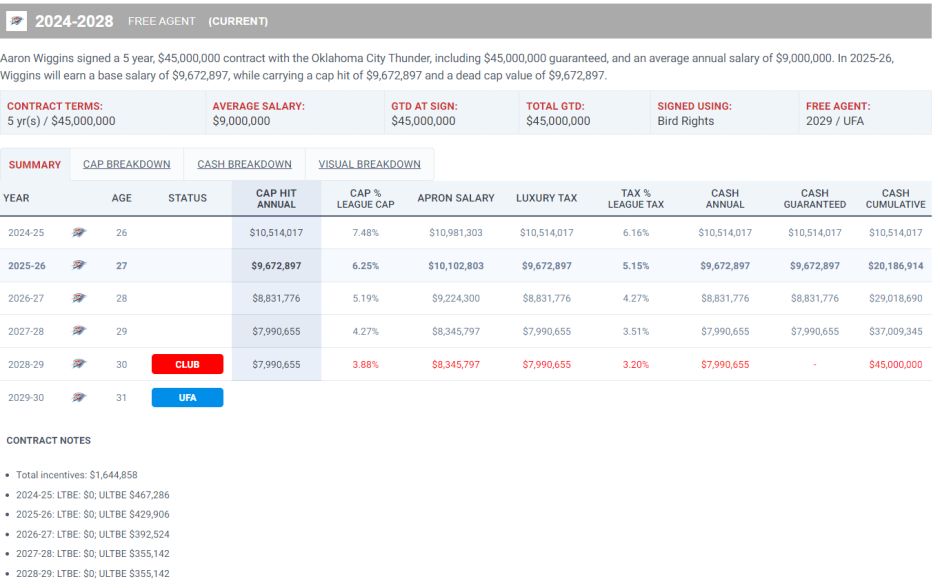The width and height of the screenshot is (940, 588).
Task: Click the Thunder team icon in the 2027-28 row
Action: [79, 331]
